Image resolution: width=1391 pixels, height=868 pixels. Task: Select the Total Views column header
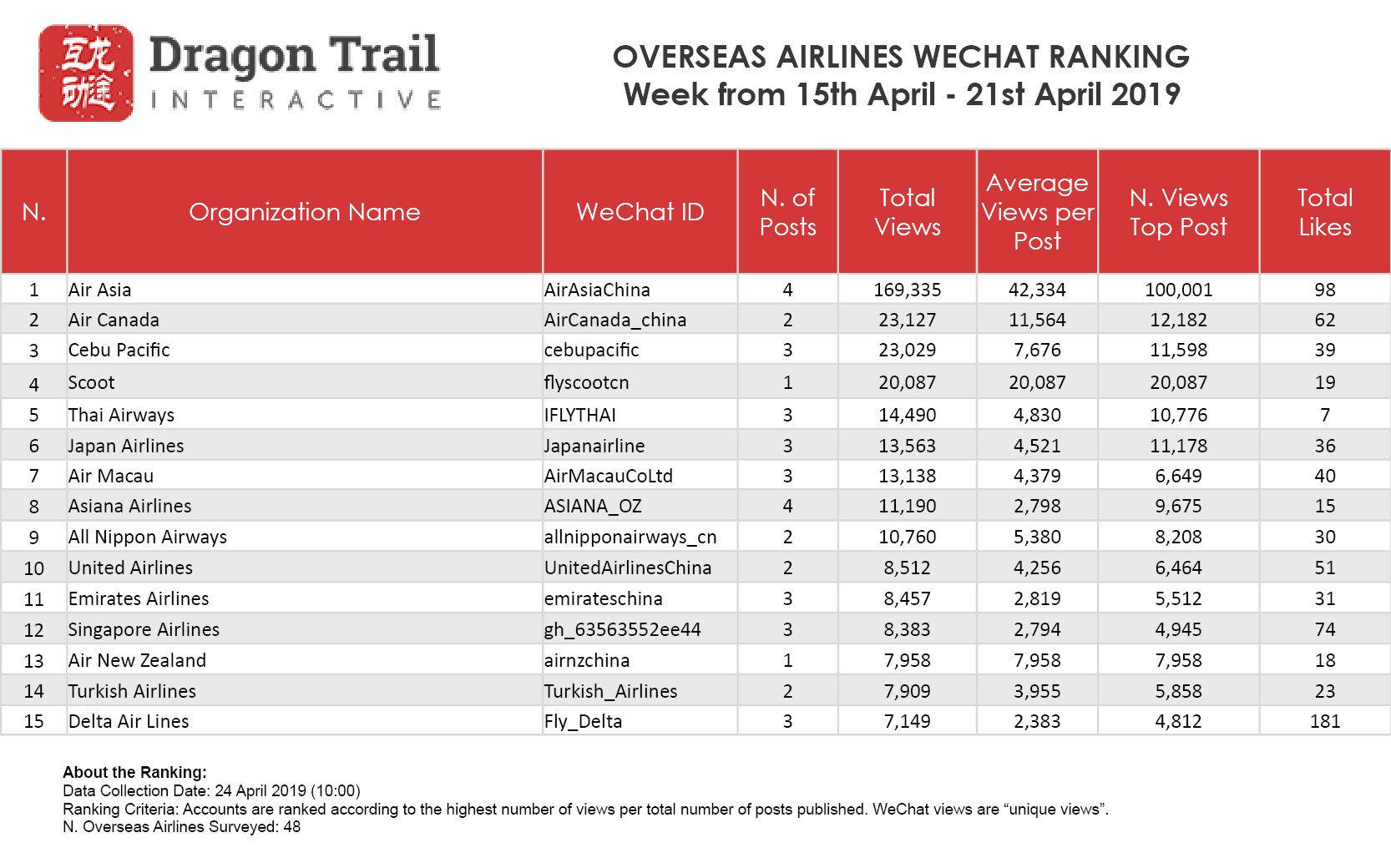[908, 212]
